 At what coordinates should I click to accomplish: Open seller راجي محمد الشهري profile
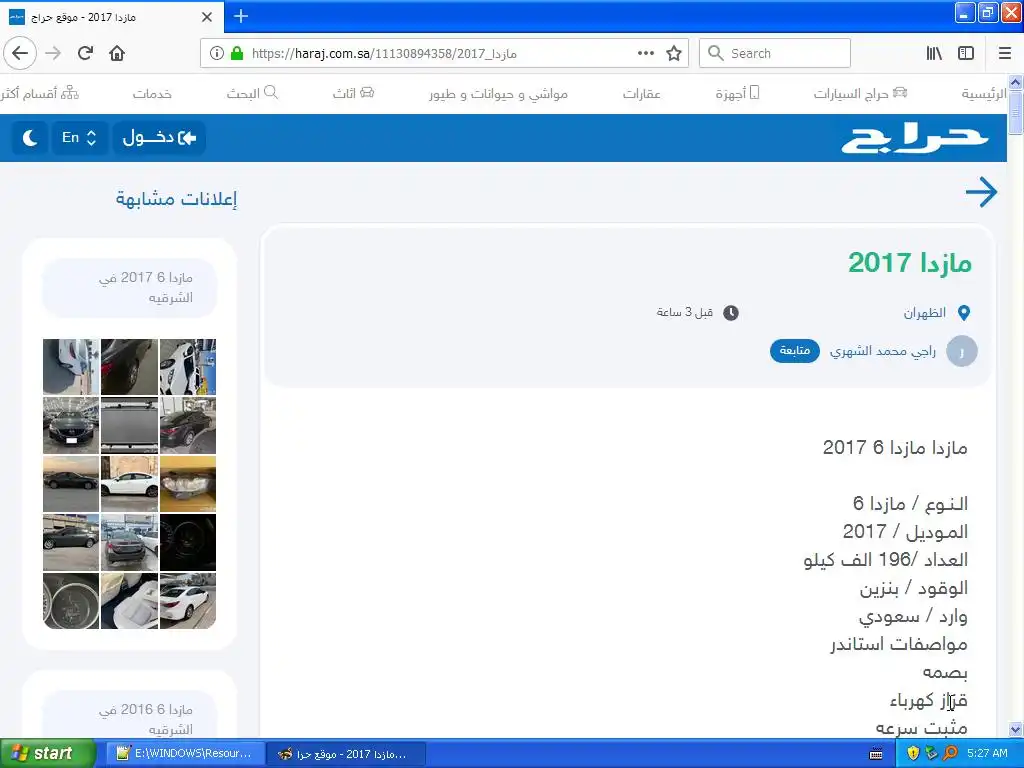pos(882,351)
